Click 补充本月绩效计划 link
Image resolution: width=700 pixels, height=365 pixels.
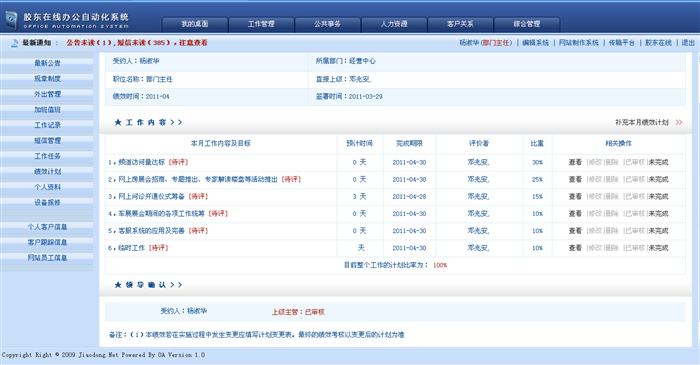point(642,122)
